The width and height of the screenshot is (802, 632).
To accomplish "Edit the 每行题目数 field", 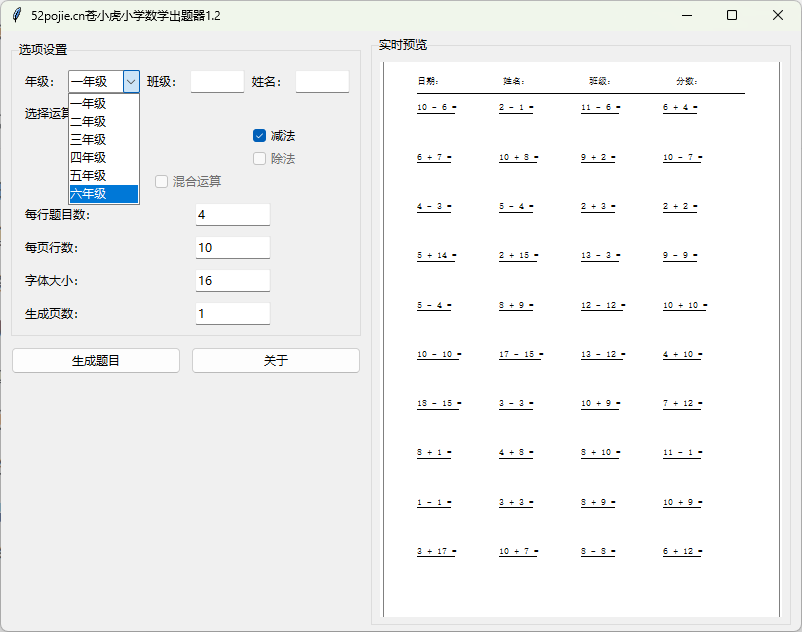I will coord(233,215).
